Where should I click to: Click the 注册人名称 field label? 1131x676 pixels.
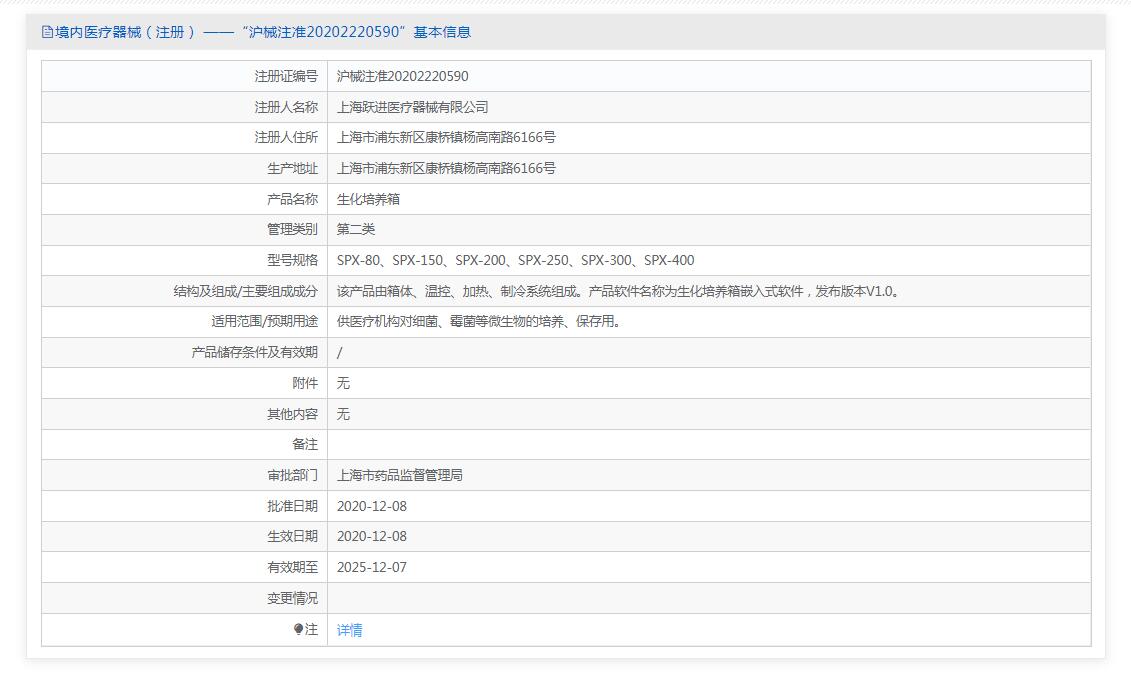pyautogui.click(x=286, y=107)
